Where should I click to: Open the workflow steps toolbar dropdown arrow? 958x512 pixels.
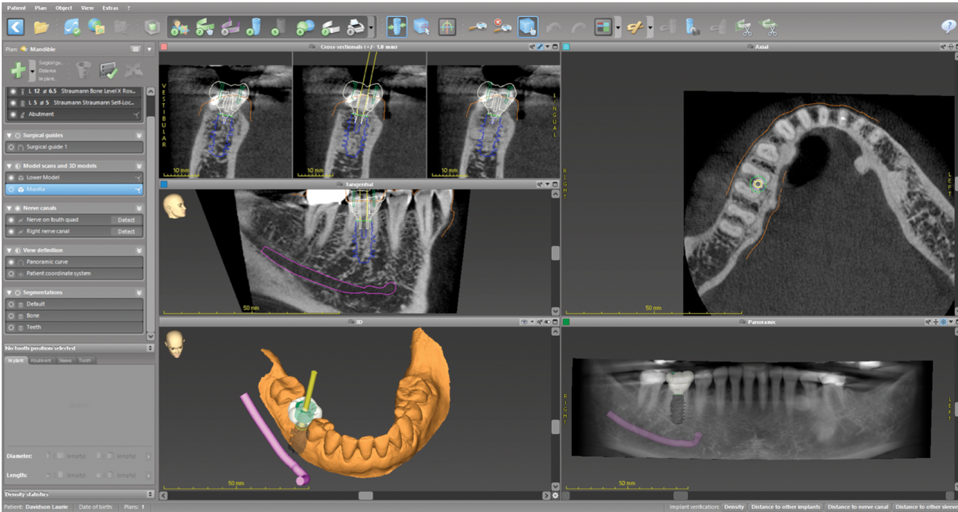372,26
